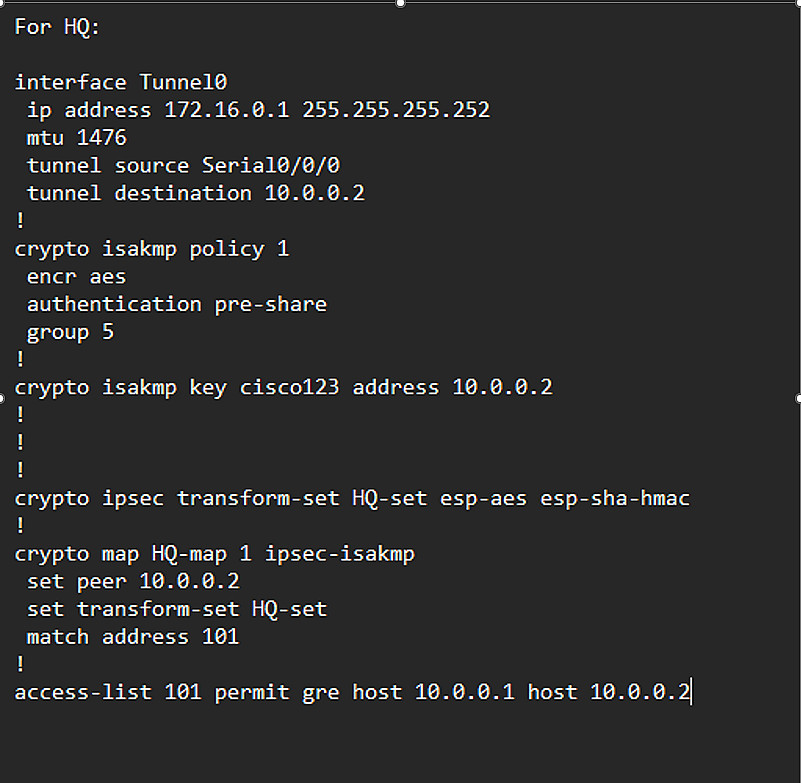
Task: Click the "match address 101" line
Action: pyautogui.click(x=133, y=636)
